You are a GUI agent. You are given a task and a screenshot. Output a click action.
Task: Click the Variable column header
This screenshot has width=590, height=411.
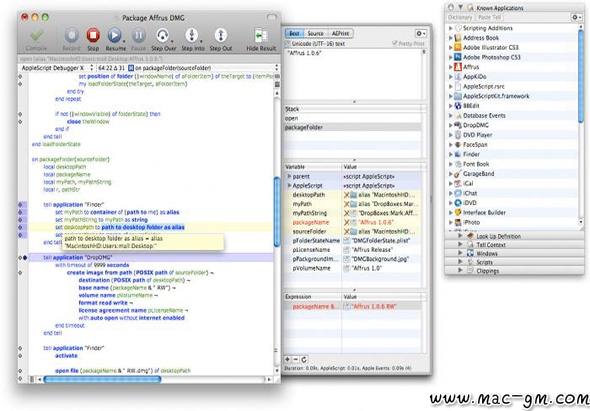(x=312, y=167)
